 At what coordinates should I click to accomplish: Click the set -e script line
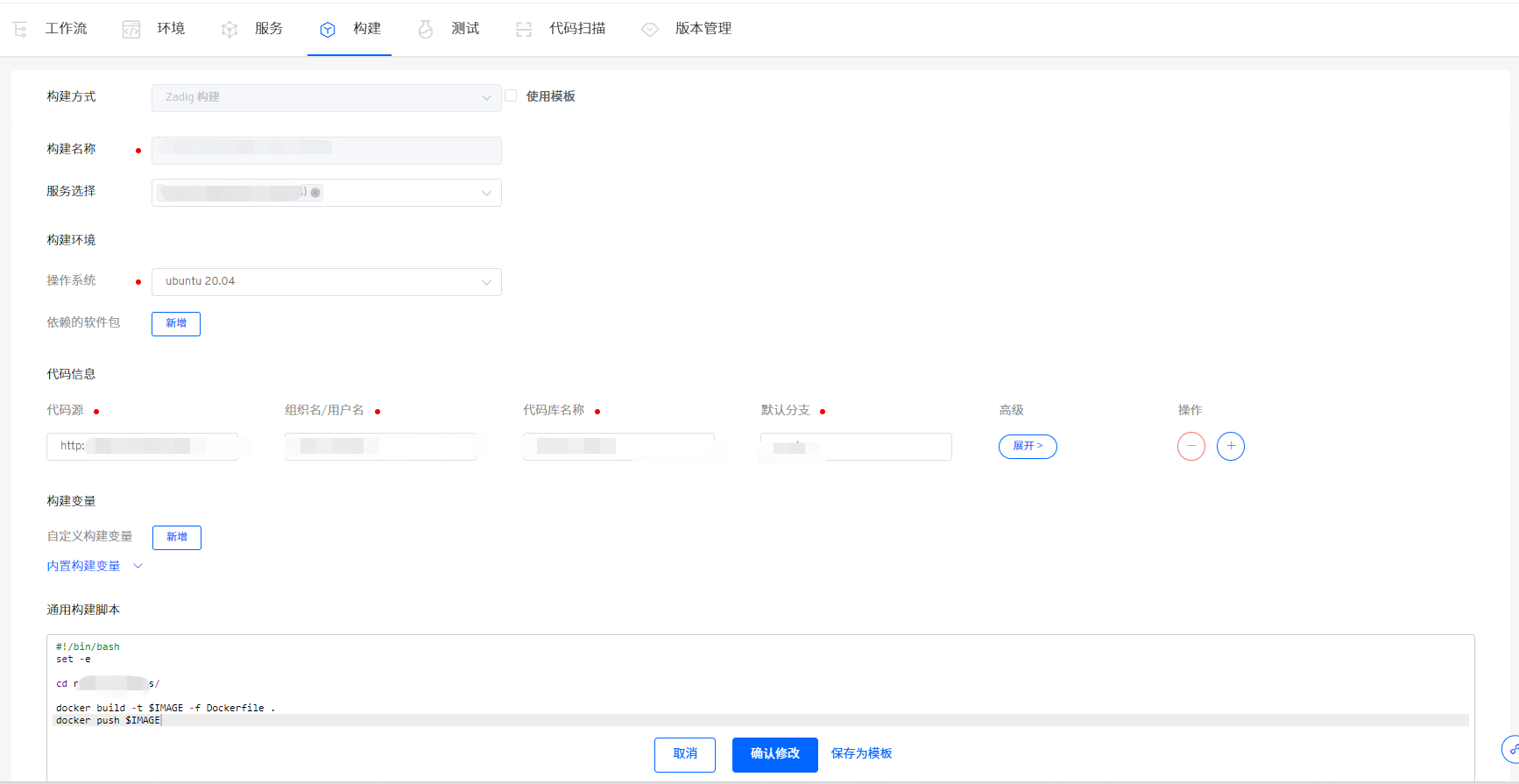[74, 659]
